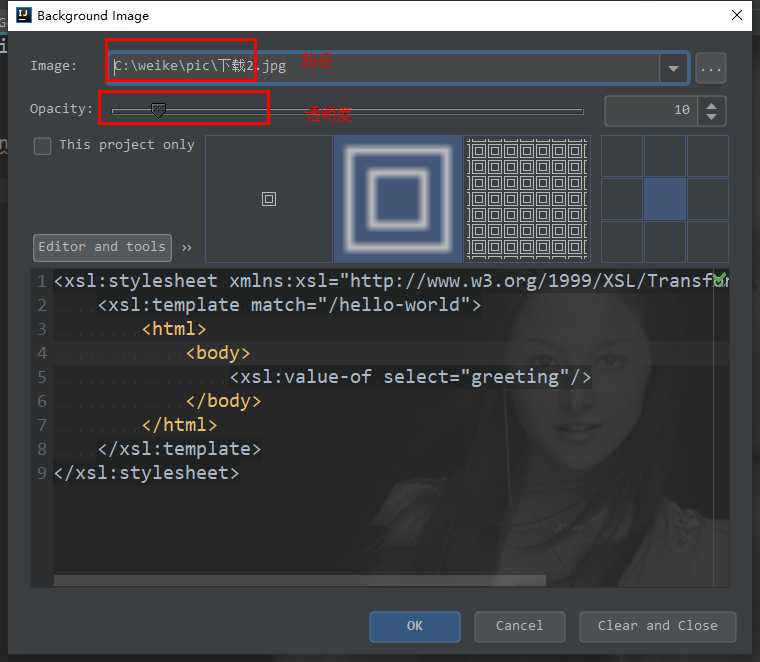
Task: Choose top-left cell in anchor placement grid
Action: pos(622,157)
